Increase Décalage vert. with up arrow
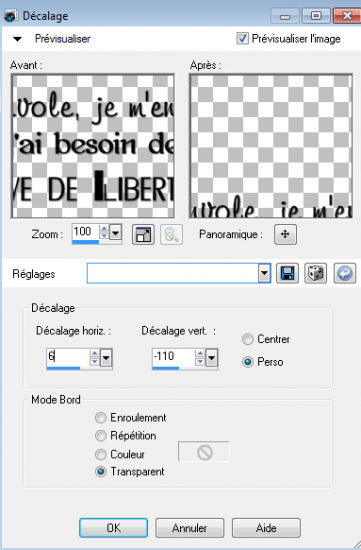 [x=200, y=353]
